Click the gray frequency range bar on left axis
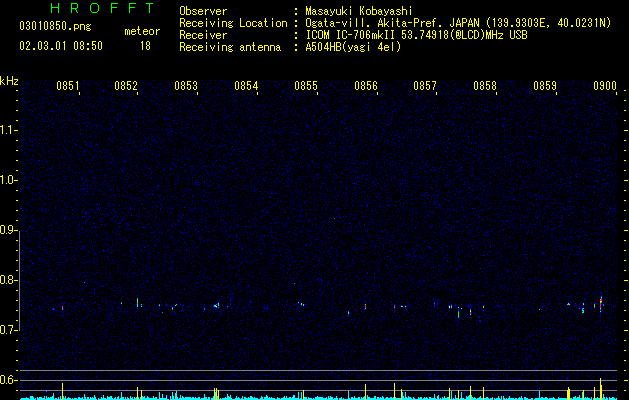 pyautogui.click(x=20, y=280)
